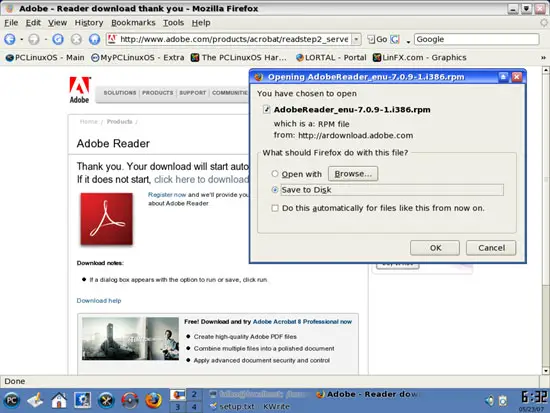Click the Google search engine icon
Screen dimensions: 550x413
395,39
